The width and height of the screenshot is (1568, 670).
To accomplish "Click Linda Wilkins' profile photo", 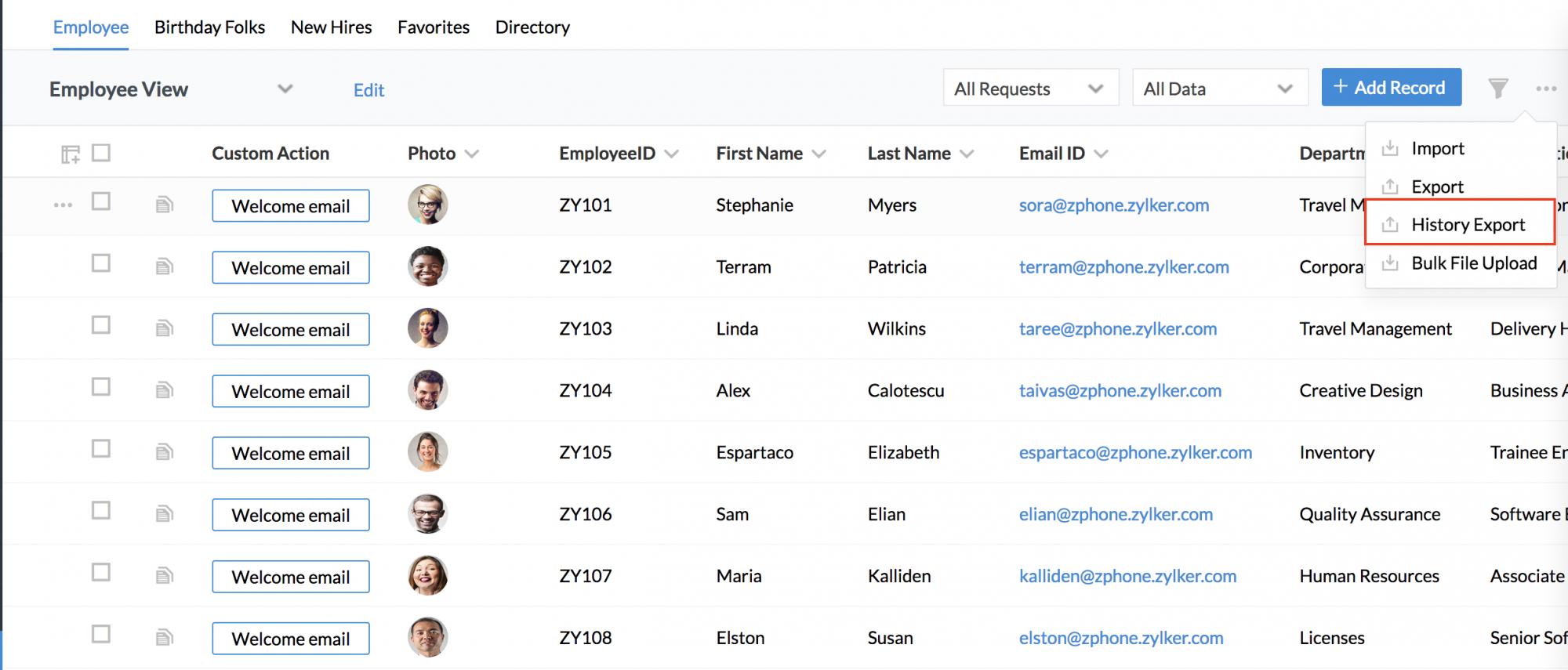I will [x=428, y=328].
